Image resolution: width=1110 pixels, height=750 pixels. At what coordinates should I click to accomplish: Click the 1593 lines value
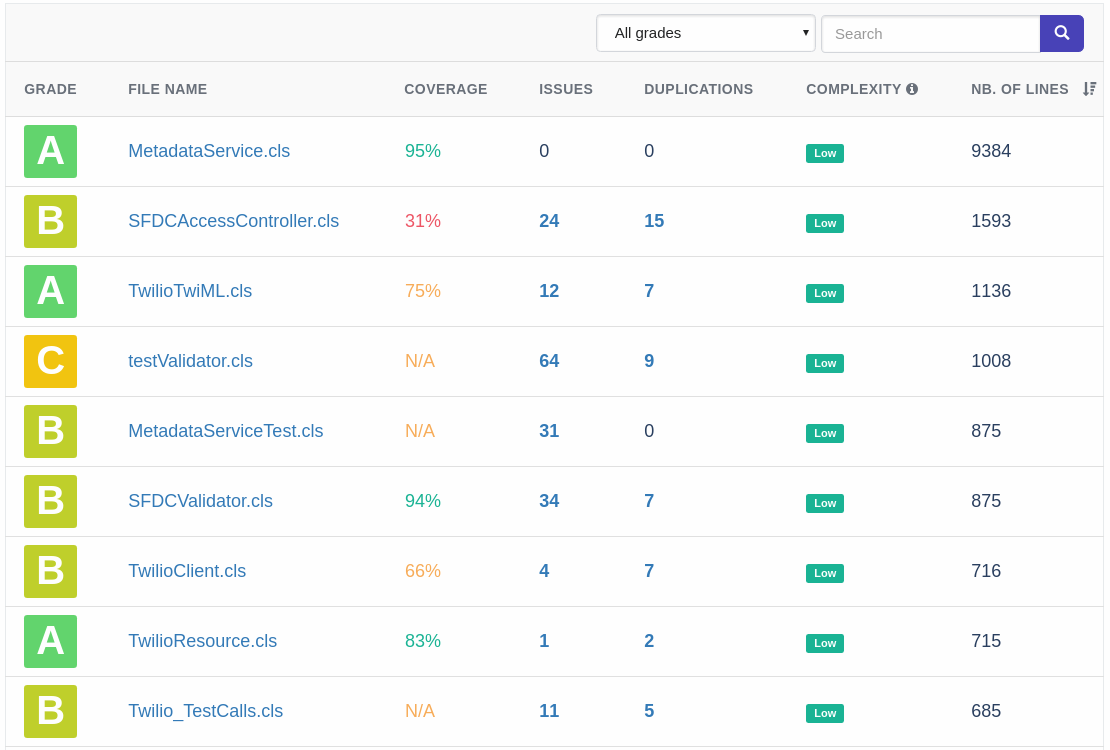991,221
